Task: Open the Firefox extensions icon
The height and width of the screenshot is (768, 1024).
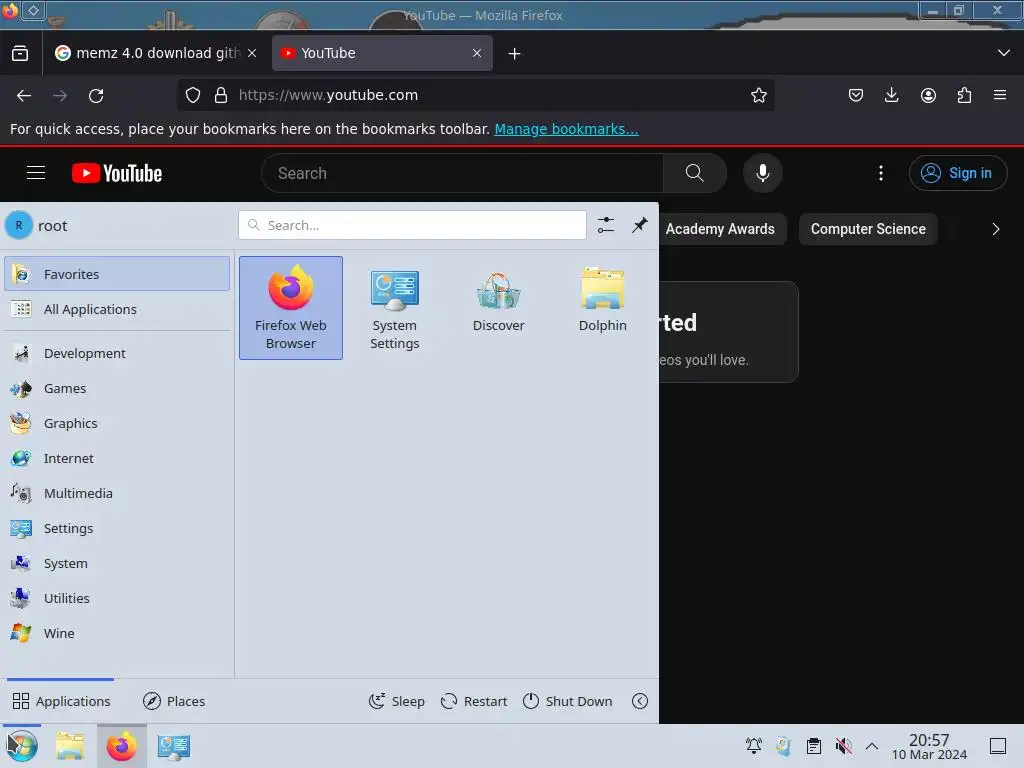Action: coord(964,95)
